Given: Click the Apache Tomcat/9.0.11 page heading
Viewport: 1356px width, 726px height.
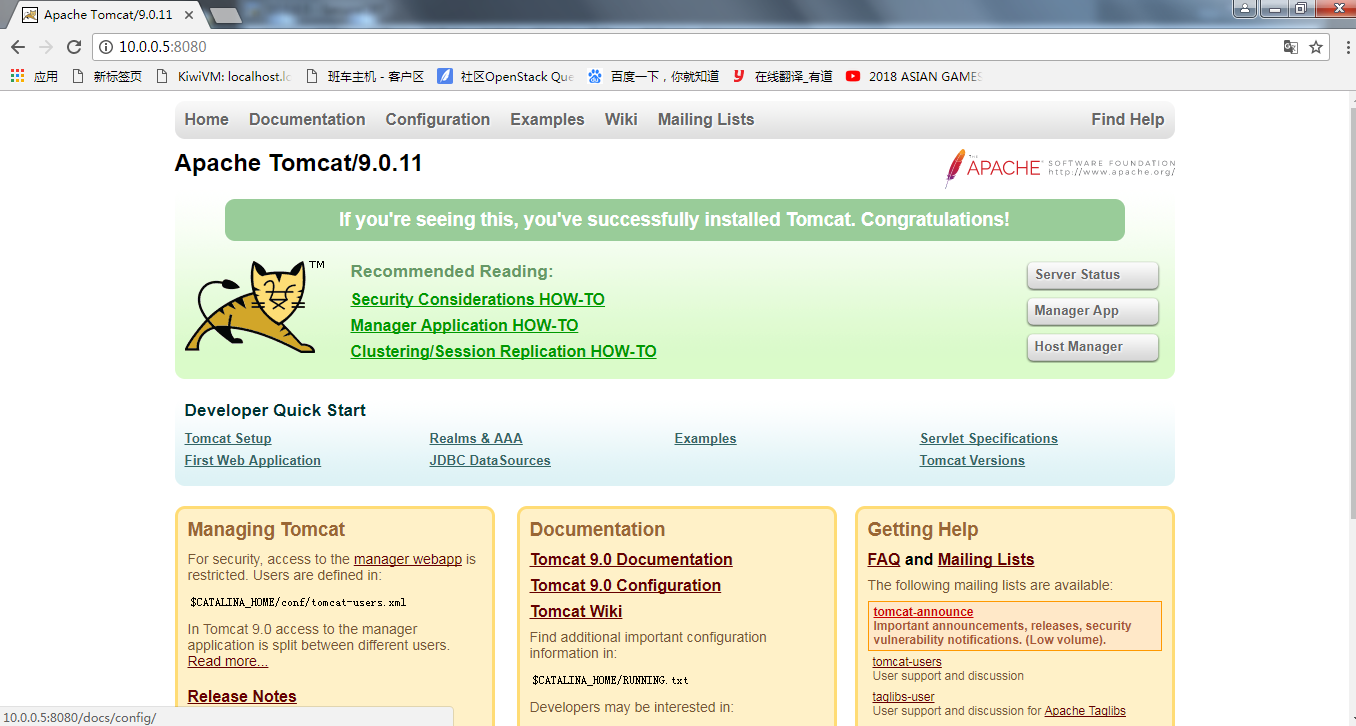Looking at the screenshot, I should pyautogui.click(x=298, y=163).
